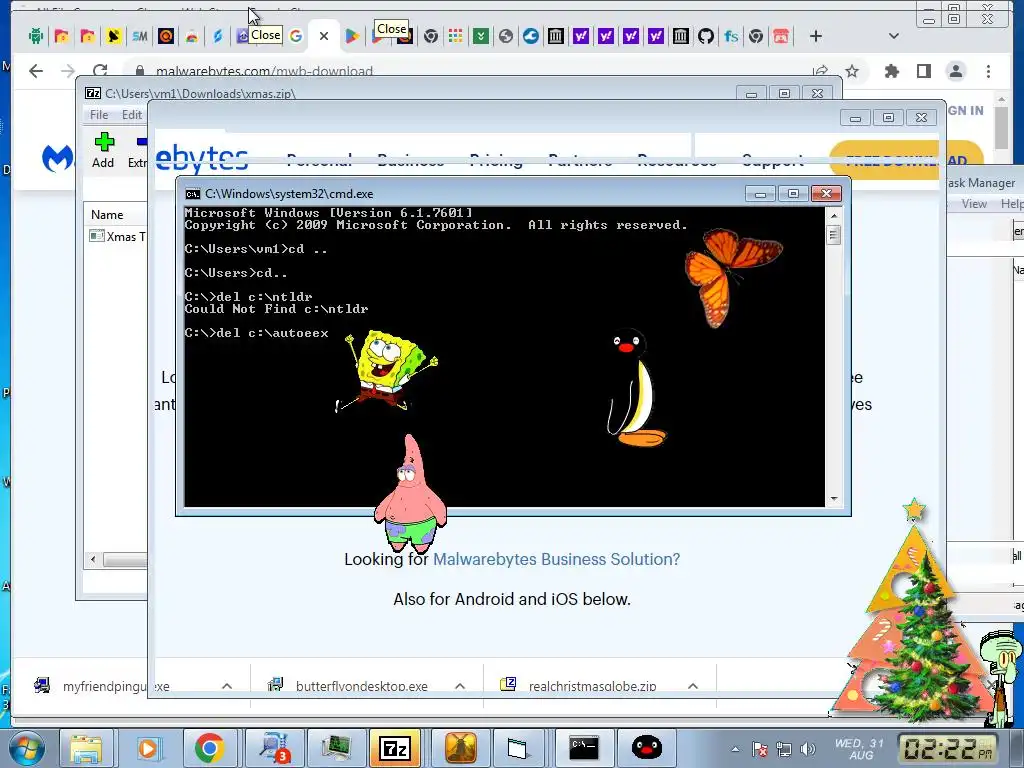This screenshot has height=768, width=1024.
Task: Open the Windows Start menu
Action: click(x=26, y=748)
